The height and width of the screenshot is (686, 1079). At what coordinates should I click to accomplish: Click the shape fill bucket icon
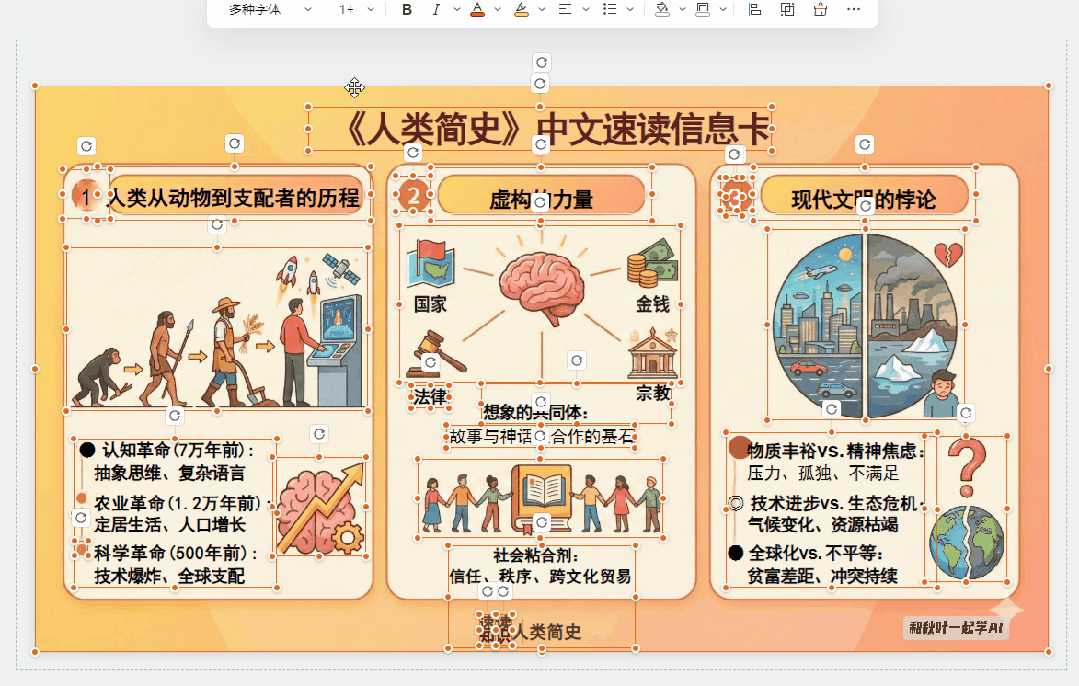click(662, 9)
